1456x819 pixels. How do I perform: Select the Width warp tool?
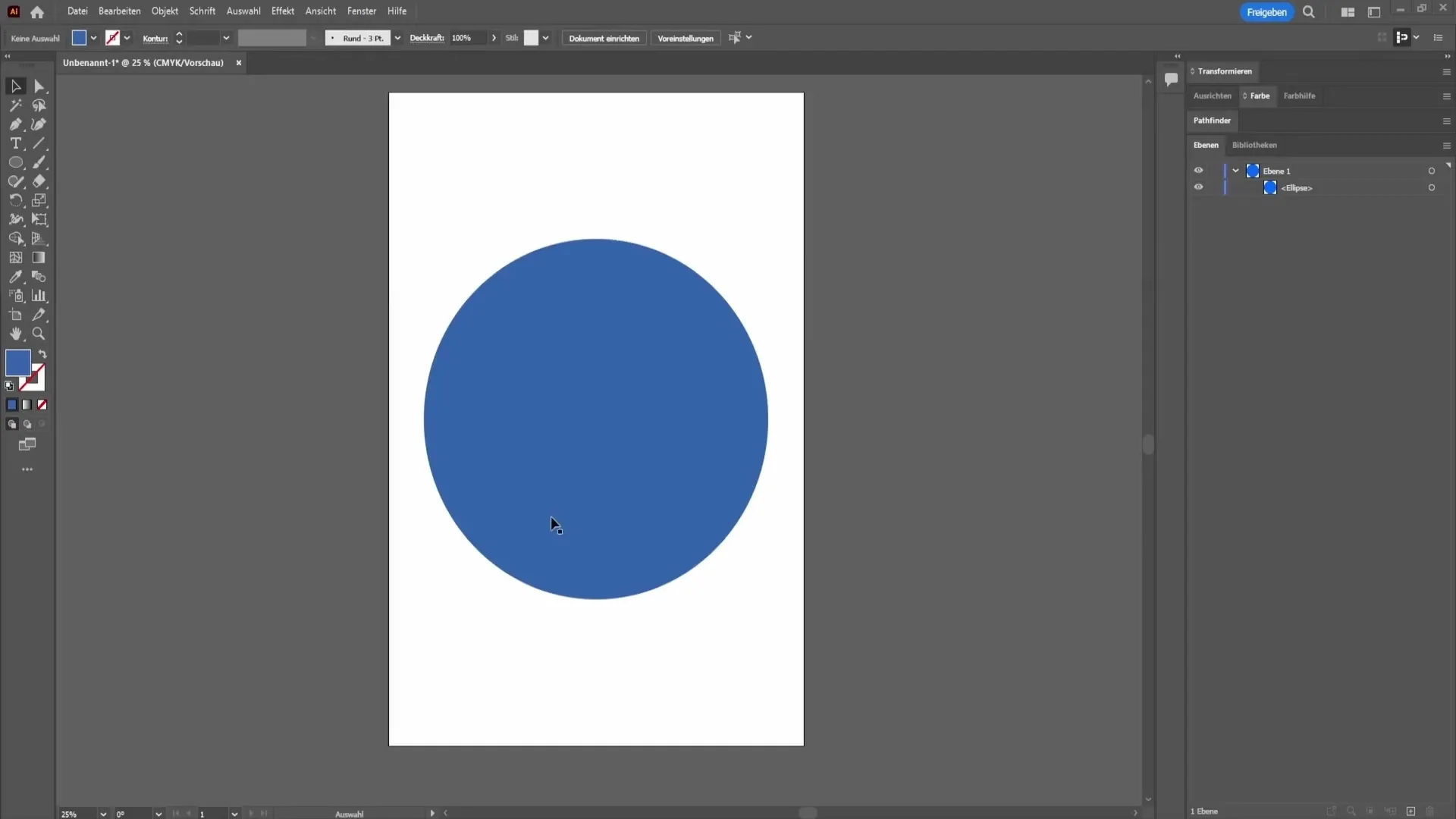[x=15, y=219]
